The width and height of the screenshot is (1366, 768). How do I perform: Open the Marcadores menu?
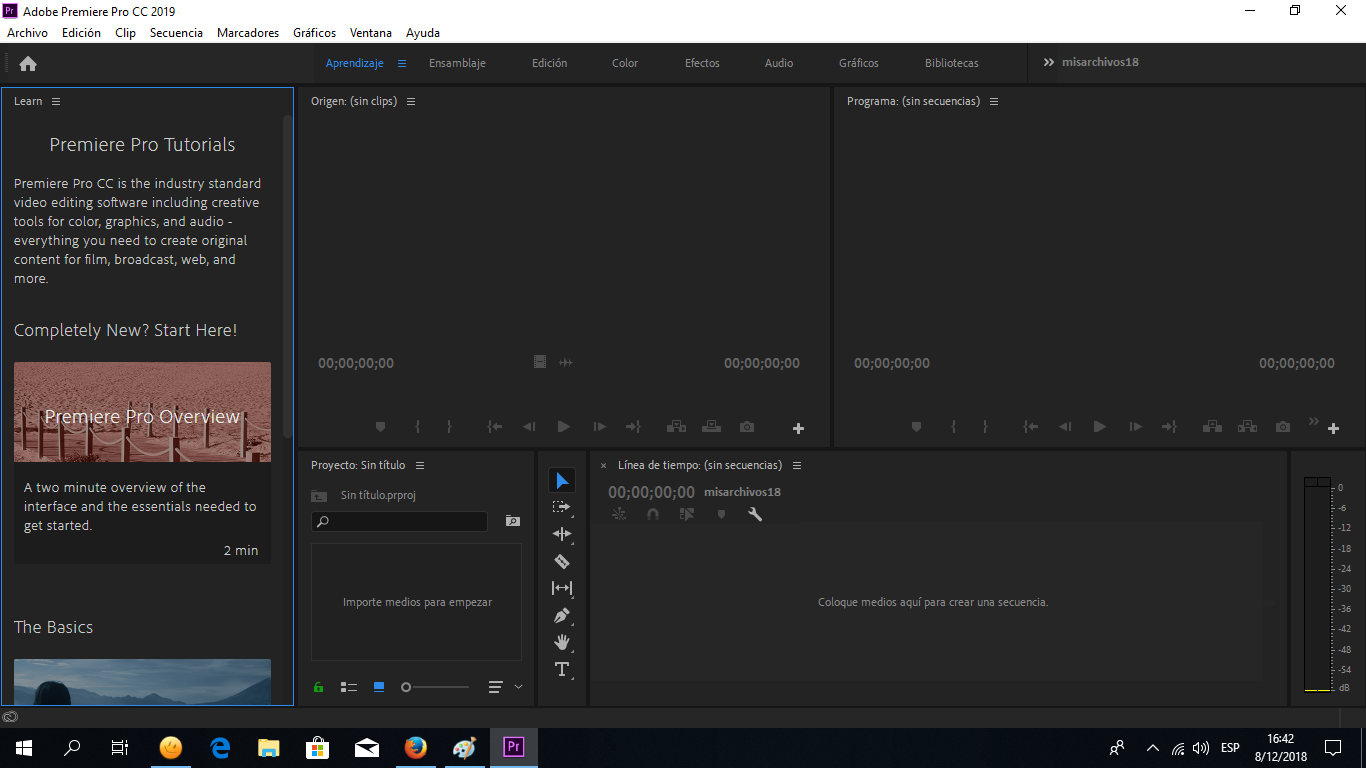[x=248, y=33]
